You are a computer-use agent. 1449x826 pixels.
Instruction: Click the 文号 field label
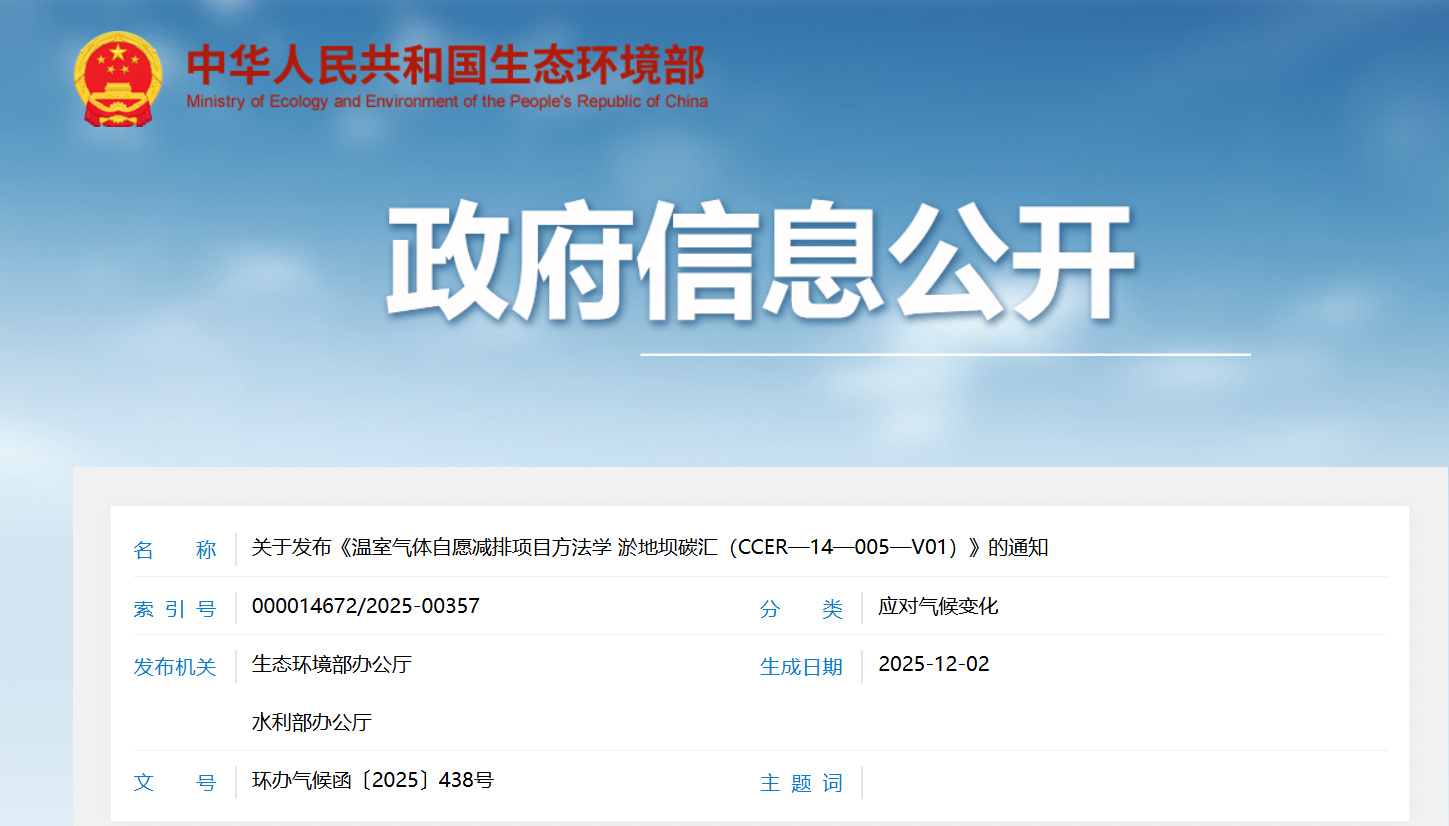coord(175,783)
